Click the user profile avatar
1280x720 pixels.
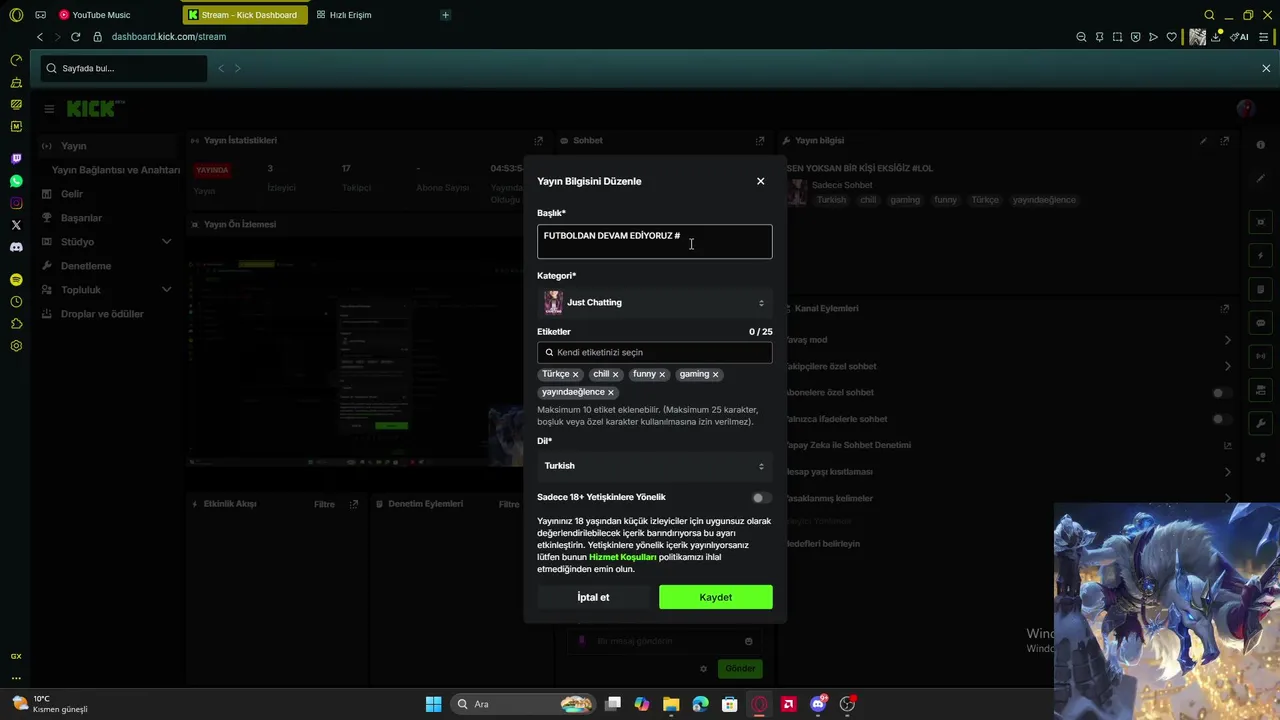(x=1245, y=108)
